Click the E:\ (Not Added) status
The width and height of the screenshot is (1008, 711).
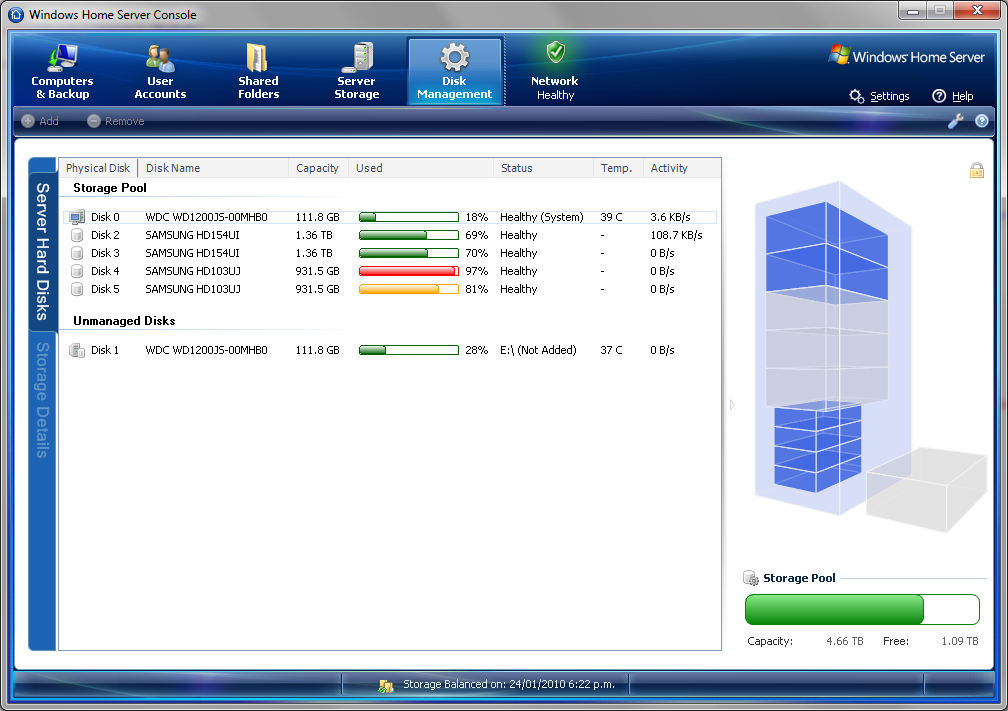coord(538,350)
